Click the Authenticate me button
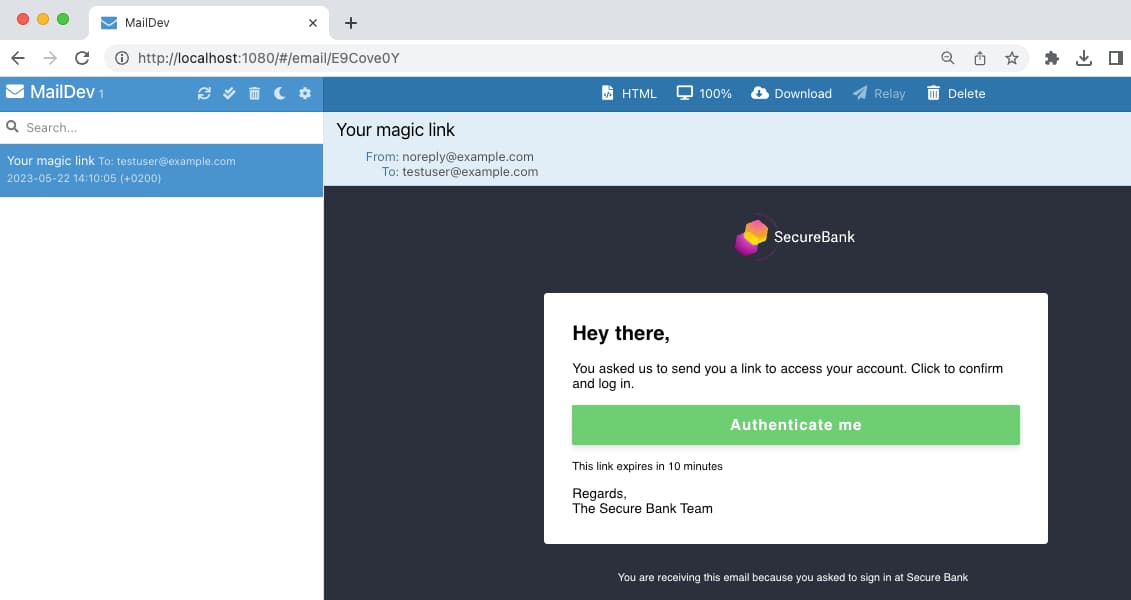Screen dimensions: 1131x600 coord(795,424)
